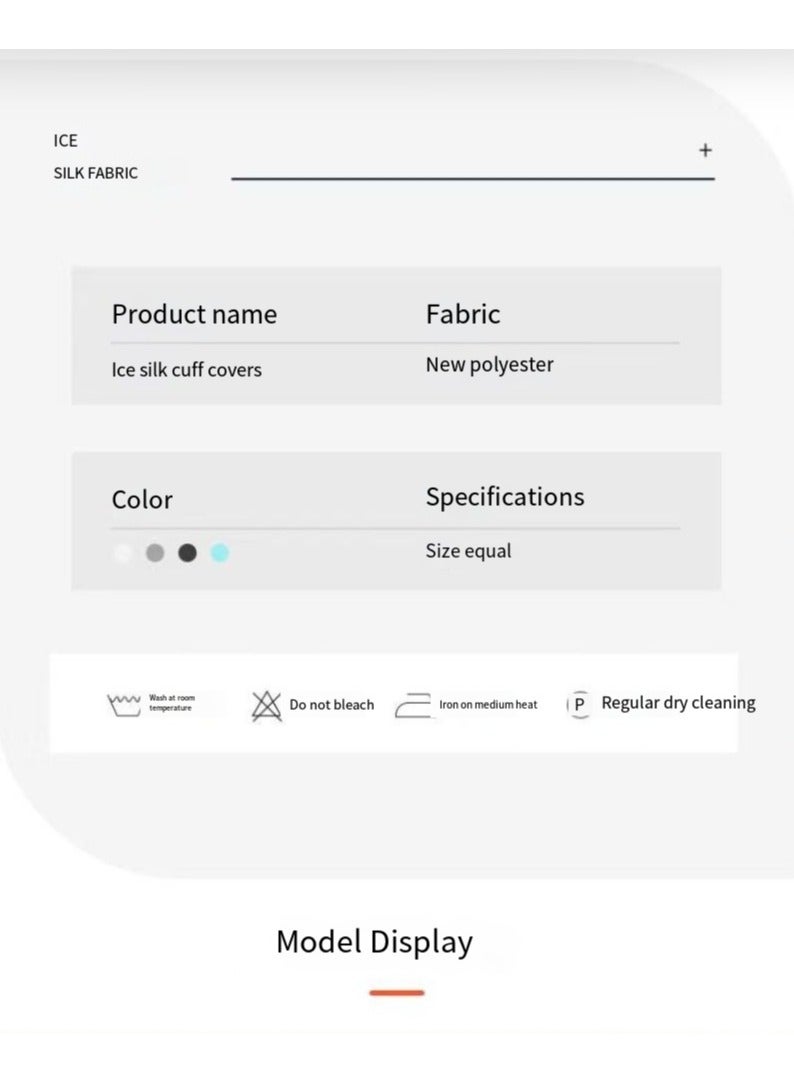The width and height of the screenshot is (794, 1083).
Task: Click the Product name heading
Action: pyautogui.click(x=194, y=314)
